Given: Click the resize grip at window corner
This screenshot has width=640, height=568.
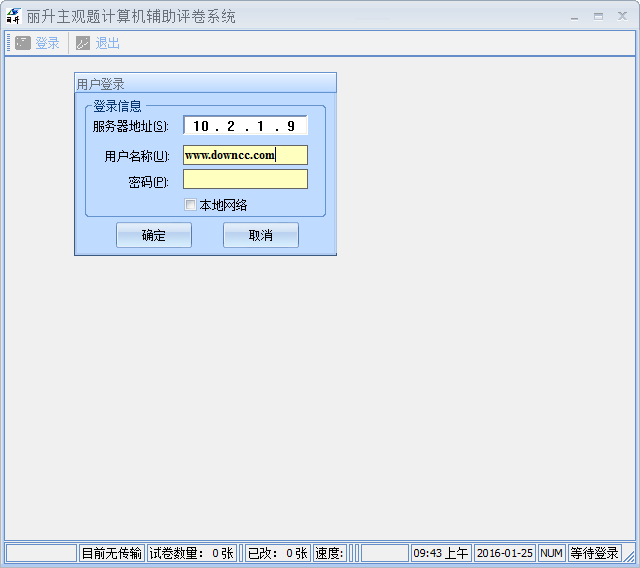Looking at the screenshot, I should tap(629, 556).
